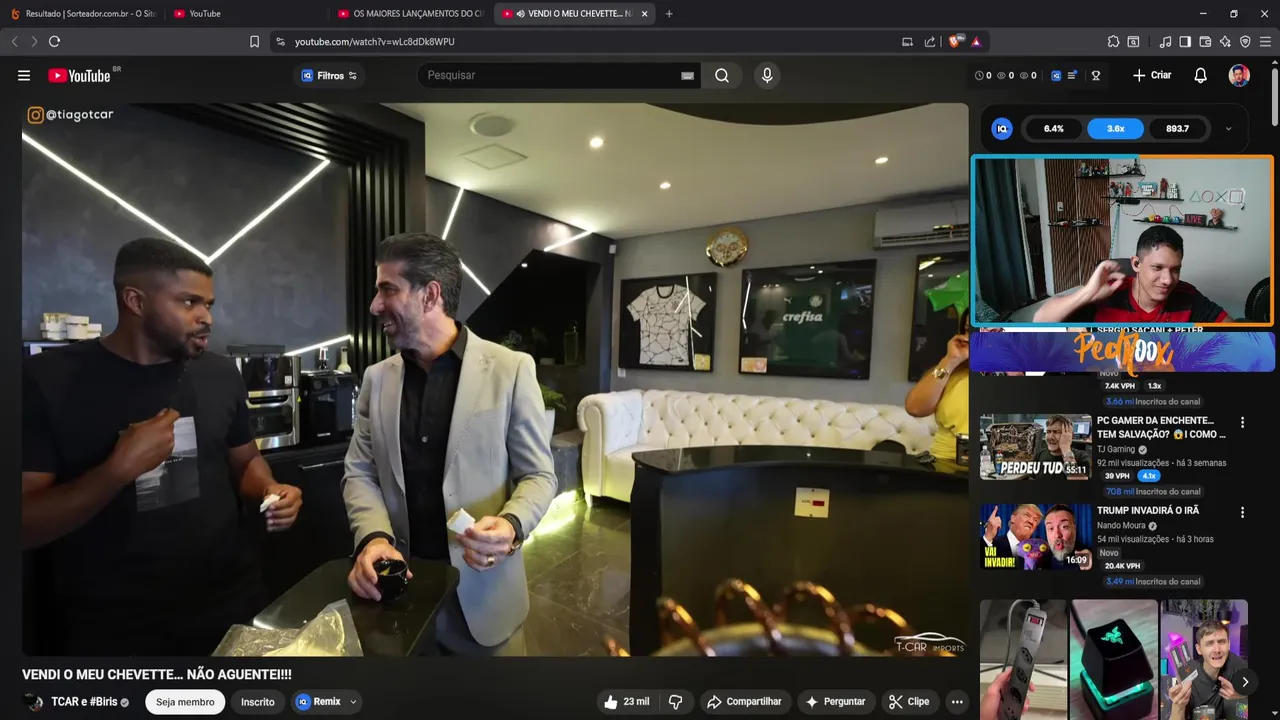Open more actions menu under video
Screen dimensions: 1280x720
pyautogui.click(x=957, y=701)
